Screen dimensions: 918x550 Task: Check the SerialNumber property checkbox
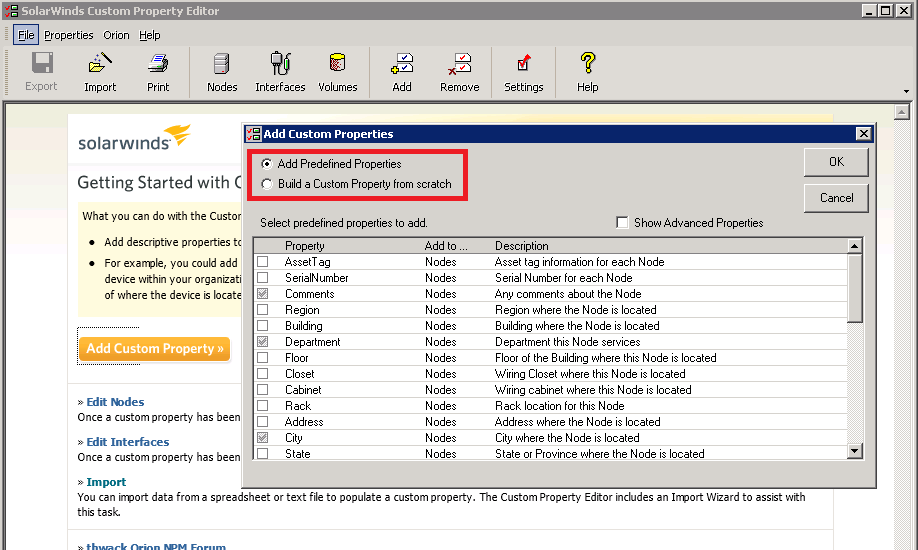pyautogui.click(x=263, y=278)
